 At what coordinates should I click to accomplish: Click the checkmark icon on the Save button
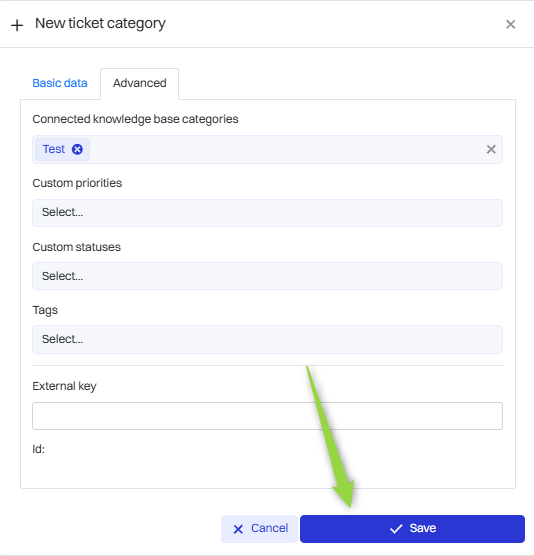(x=396, y=529)
